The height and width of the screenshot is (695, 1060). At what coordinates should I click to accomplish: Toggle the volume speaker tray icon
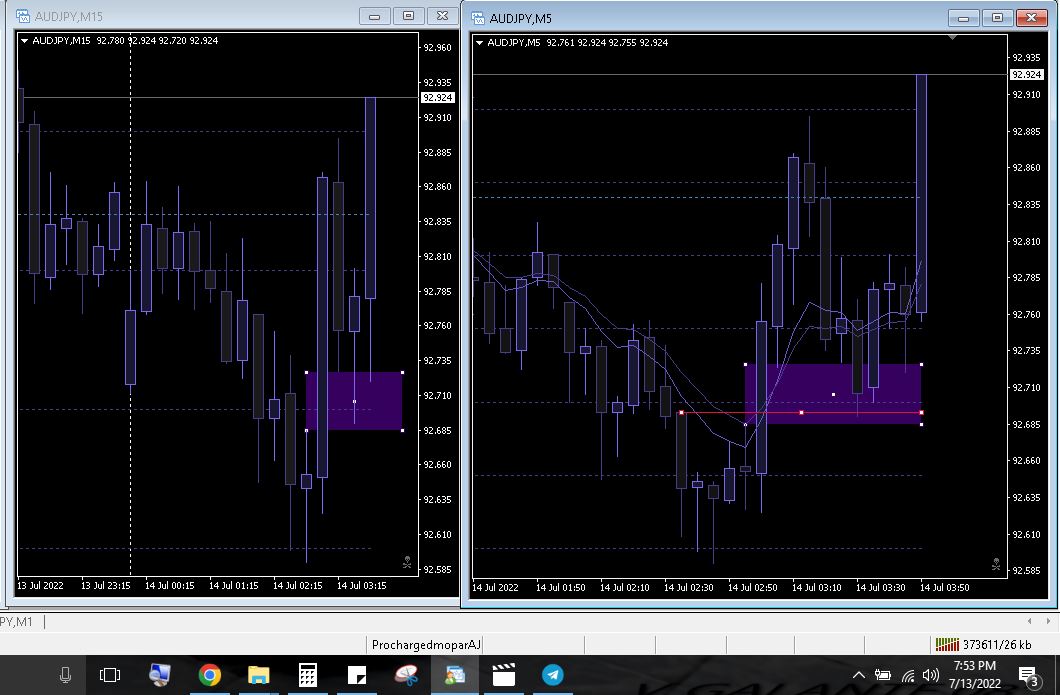(931, 675)
